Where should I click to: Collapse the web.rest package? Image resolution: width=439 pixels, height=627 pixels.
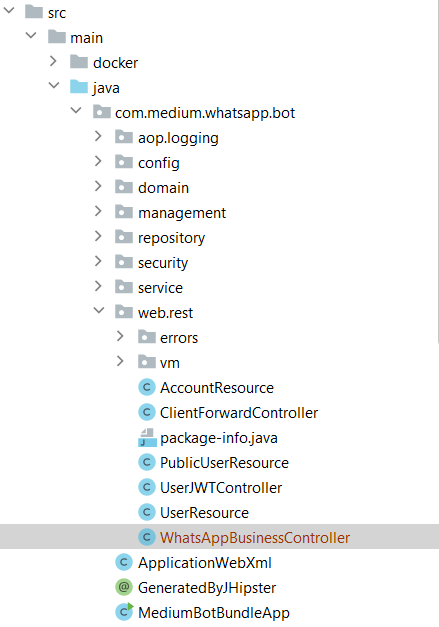tap(99, 311)
